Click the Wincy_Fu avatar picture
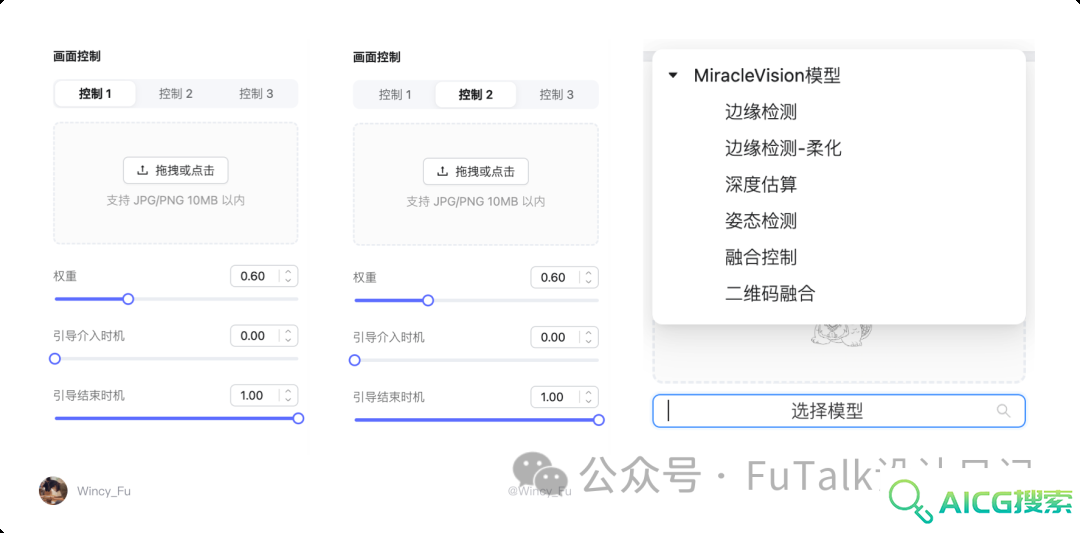Image resolution: width=1080 pixels, height=533 pixels. 53,490
